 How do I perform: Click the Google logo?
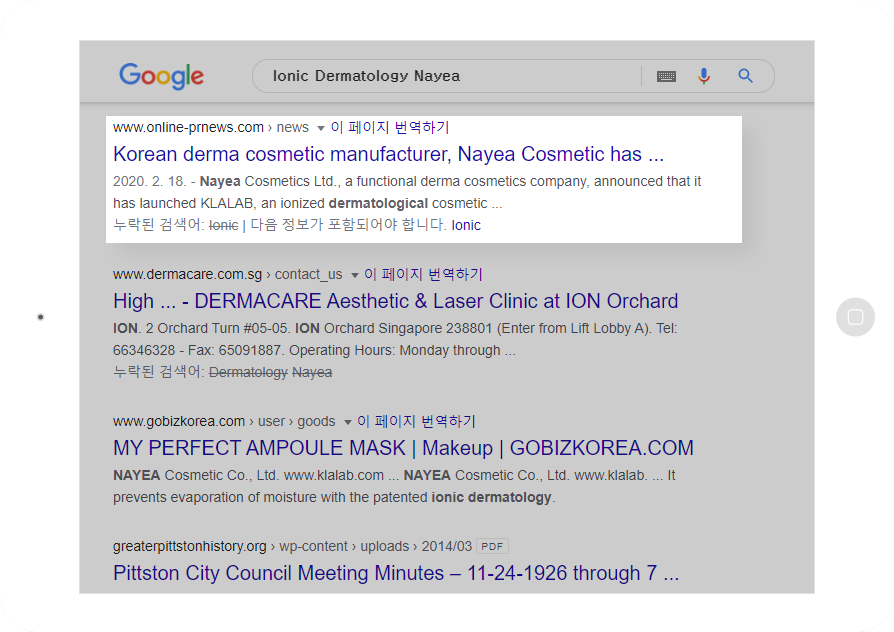(x=161, y=76)
